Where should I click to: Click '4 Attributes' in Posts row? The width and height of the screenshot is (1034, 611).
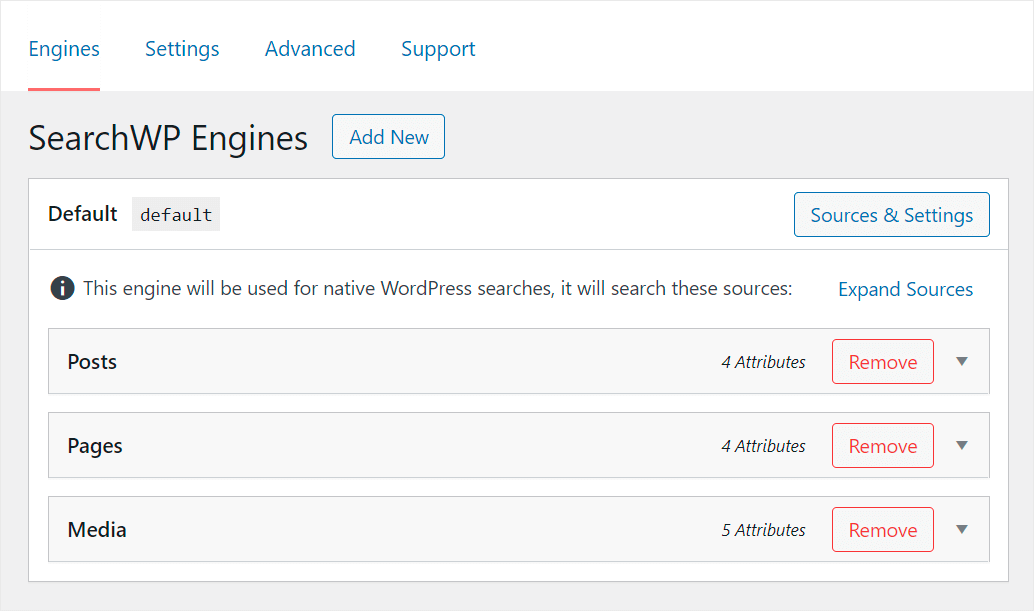[x=763, y=362]
